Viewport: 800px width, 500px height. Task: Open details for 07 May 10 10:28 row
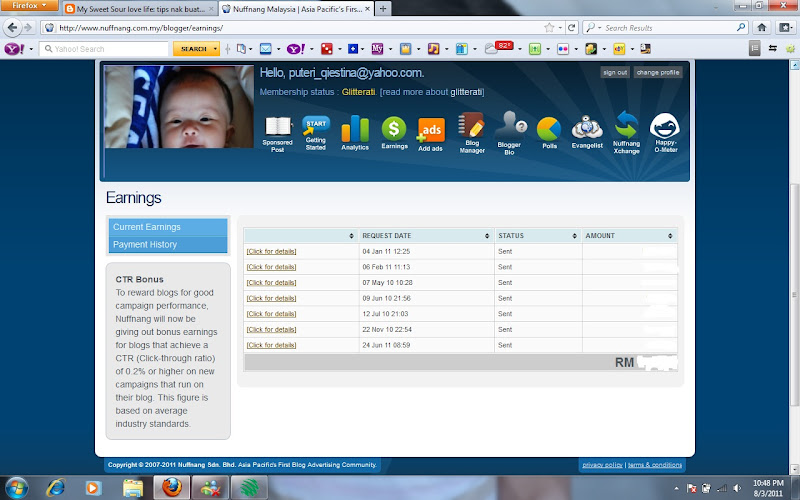[271, 283]
